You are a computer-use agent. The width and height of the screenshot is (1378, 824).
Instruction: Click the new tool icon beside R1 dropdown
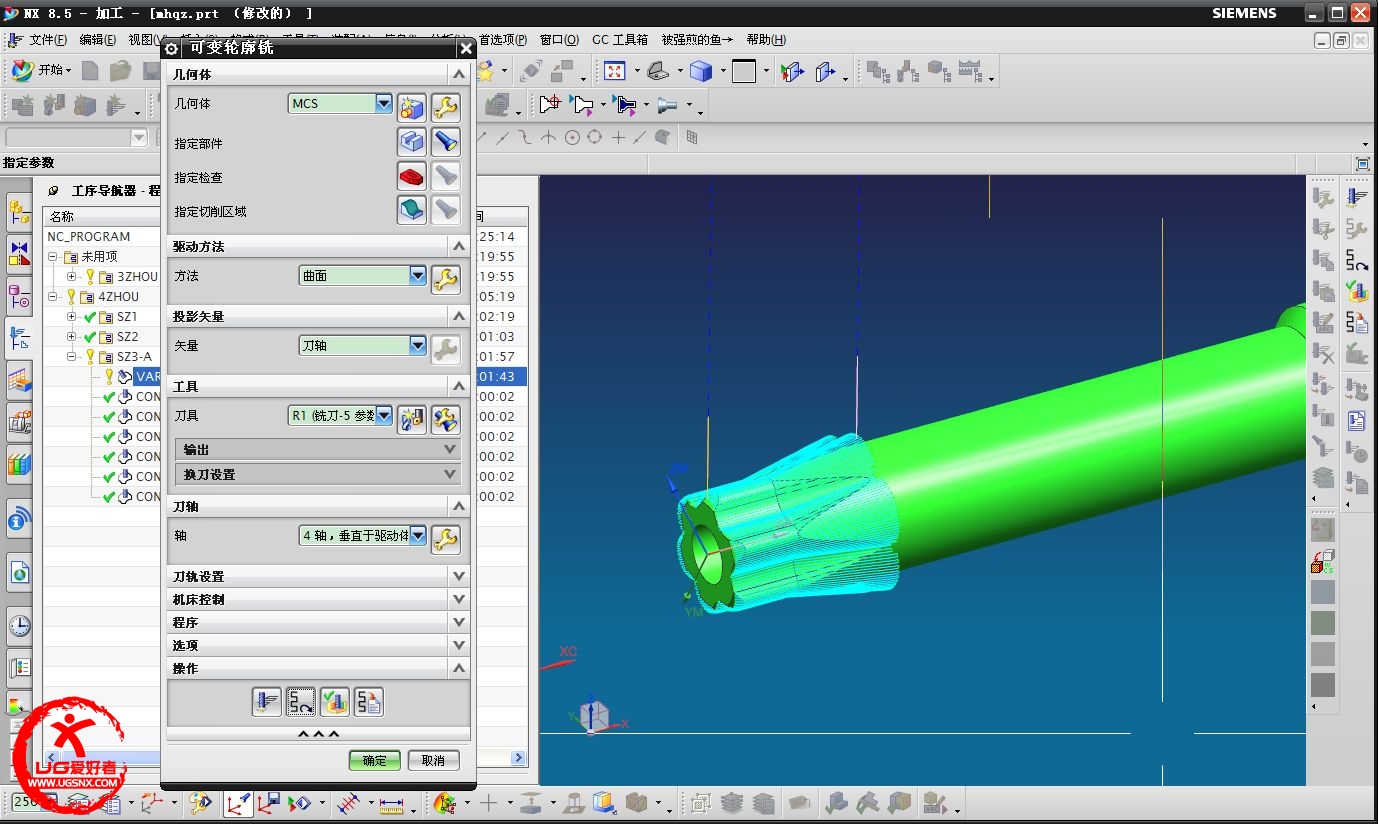(x=411, y=419)
